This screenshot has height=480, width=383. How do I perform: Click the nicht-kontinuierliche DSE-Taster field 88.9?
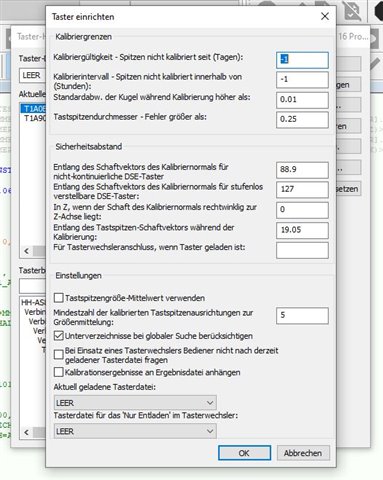302,170
